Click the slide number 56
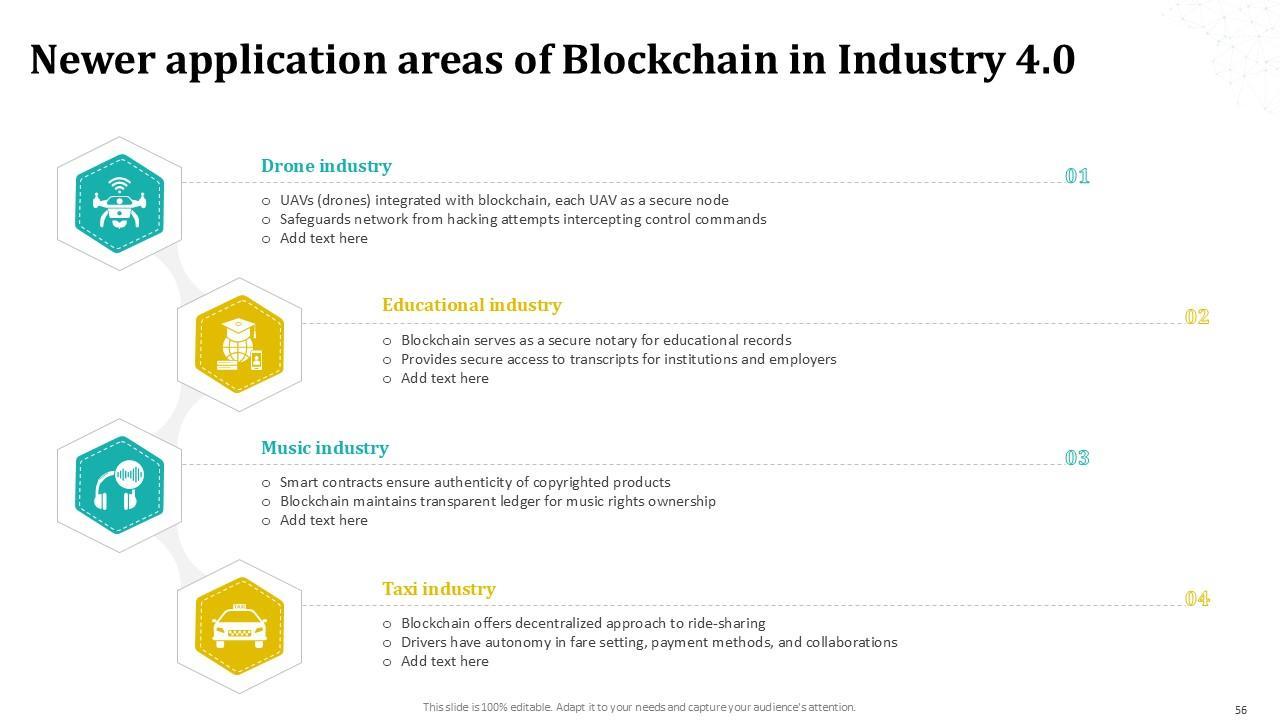Image resolution: width=1280 pixels, height=720 pixels. [x=1241, y=710]
